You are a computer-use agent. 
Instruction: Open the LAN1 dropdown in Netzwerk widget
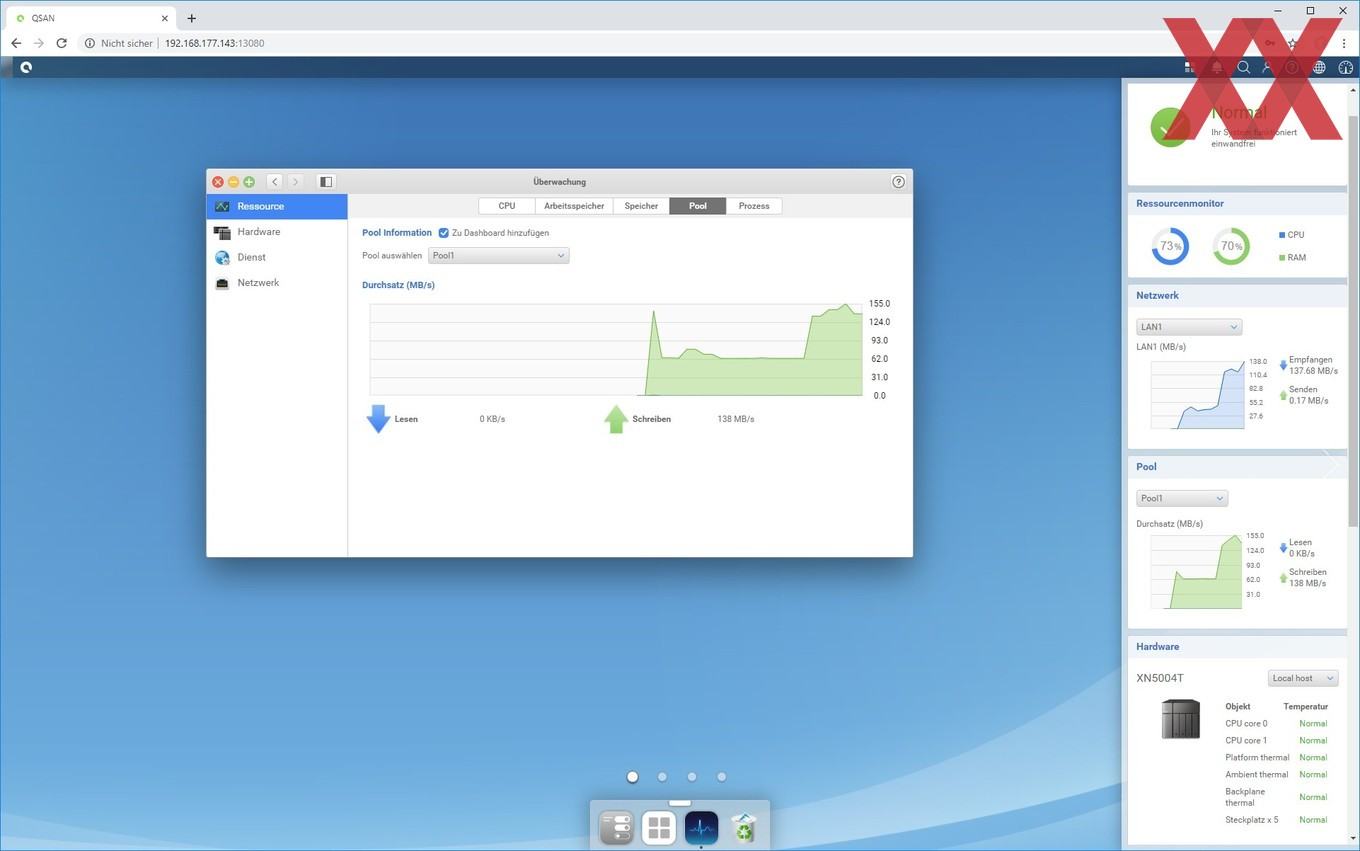click(1189, 327)
